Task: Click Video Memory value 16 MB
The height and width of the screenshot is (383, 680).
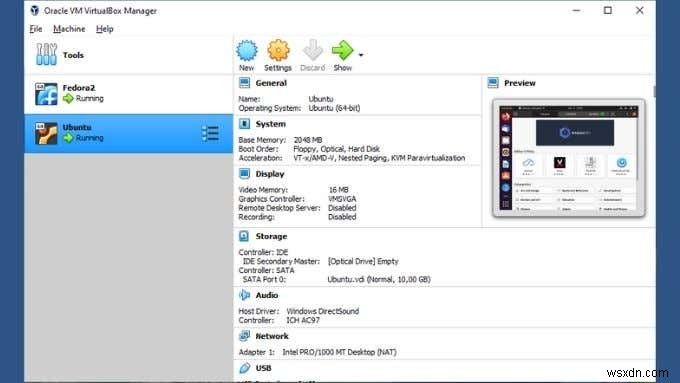Action: [338, 190]
